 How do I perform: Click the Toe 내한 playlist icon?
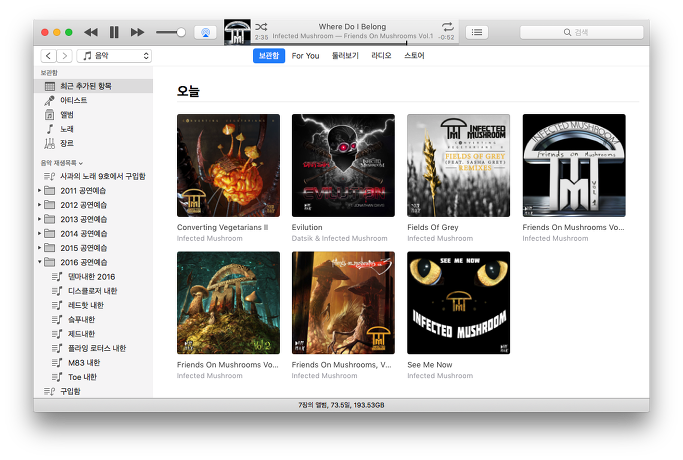click(57, 377)
